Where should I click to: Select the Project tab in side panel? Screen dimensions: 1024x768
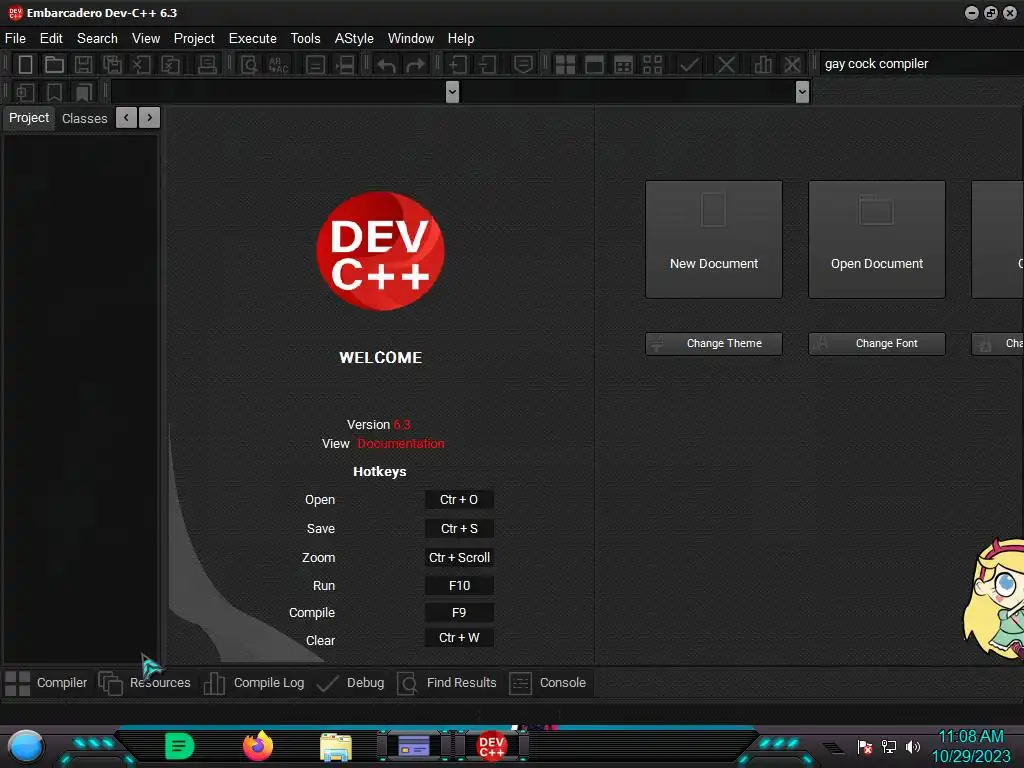[x=29, y=118]
